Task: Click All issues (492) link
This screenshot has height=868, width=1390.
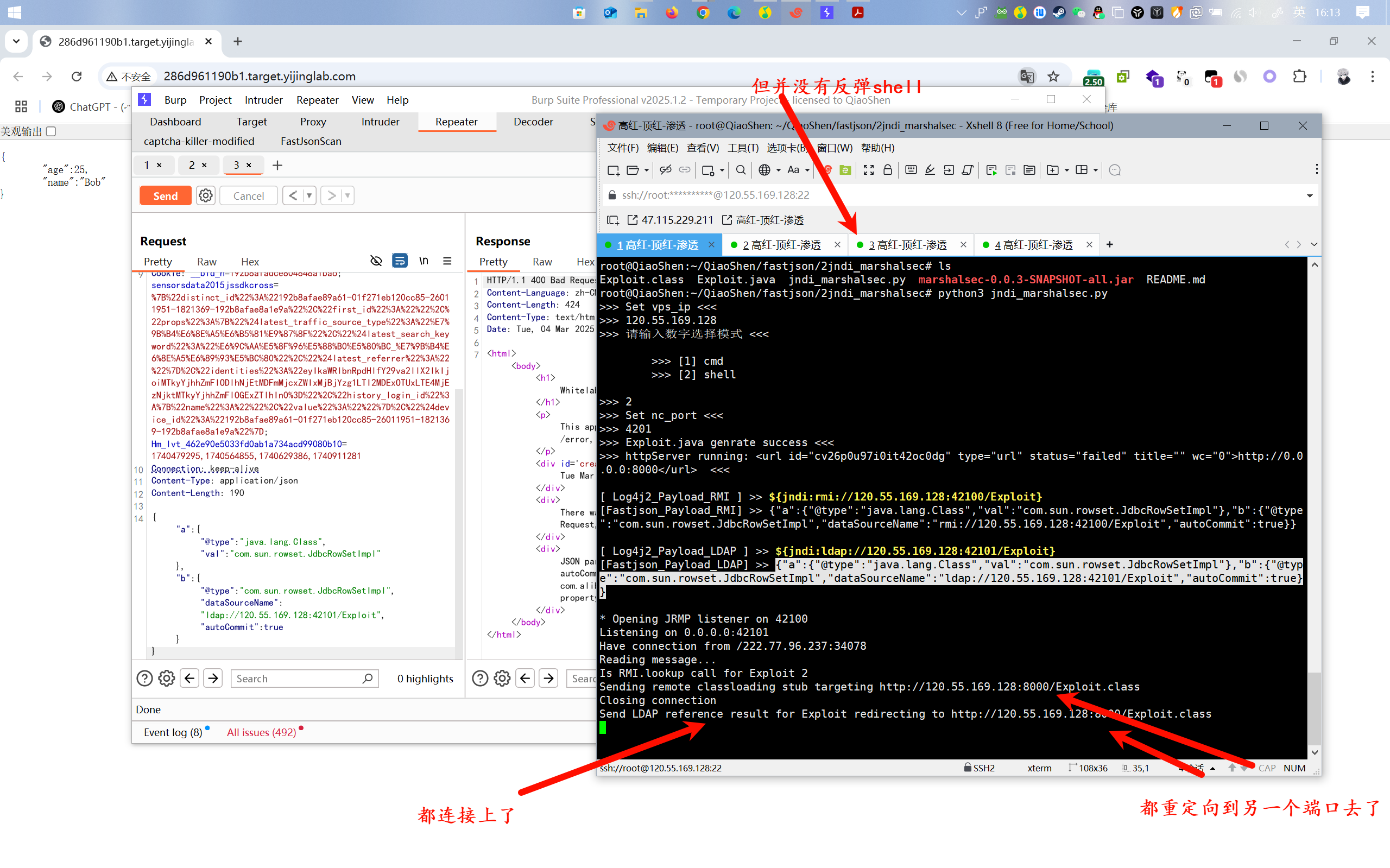Action: coord(261,732)
